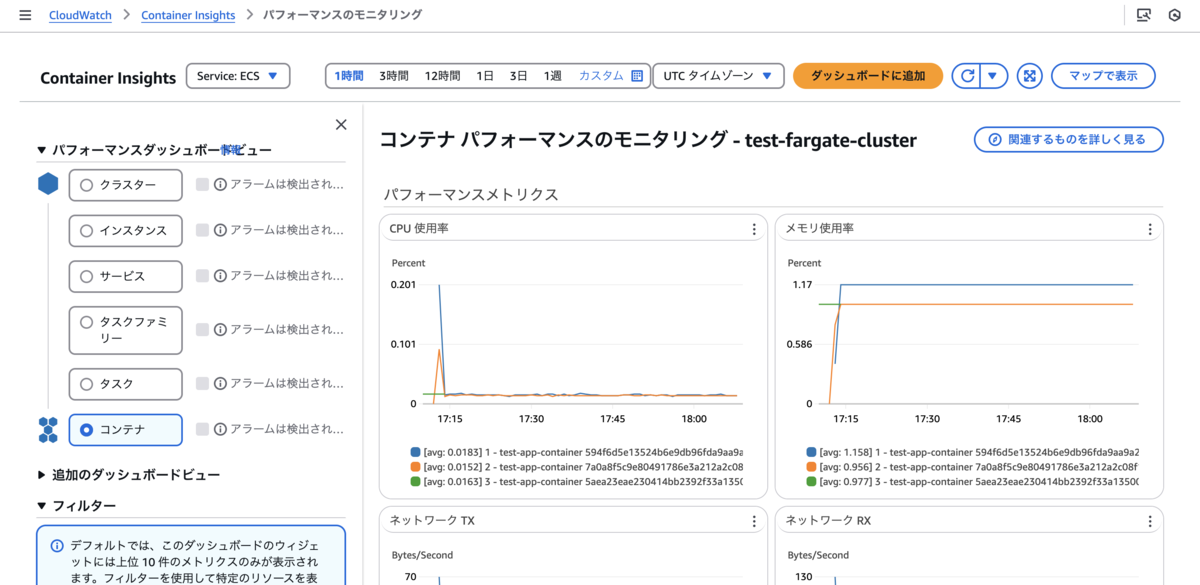
Task: Collapse パフォーマンスダッシュボードビュー section
Action: [x=42, y=150]
